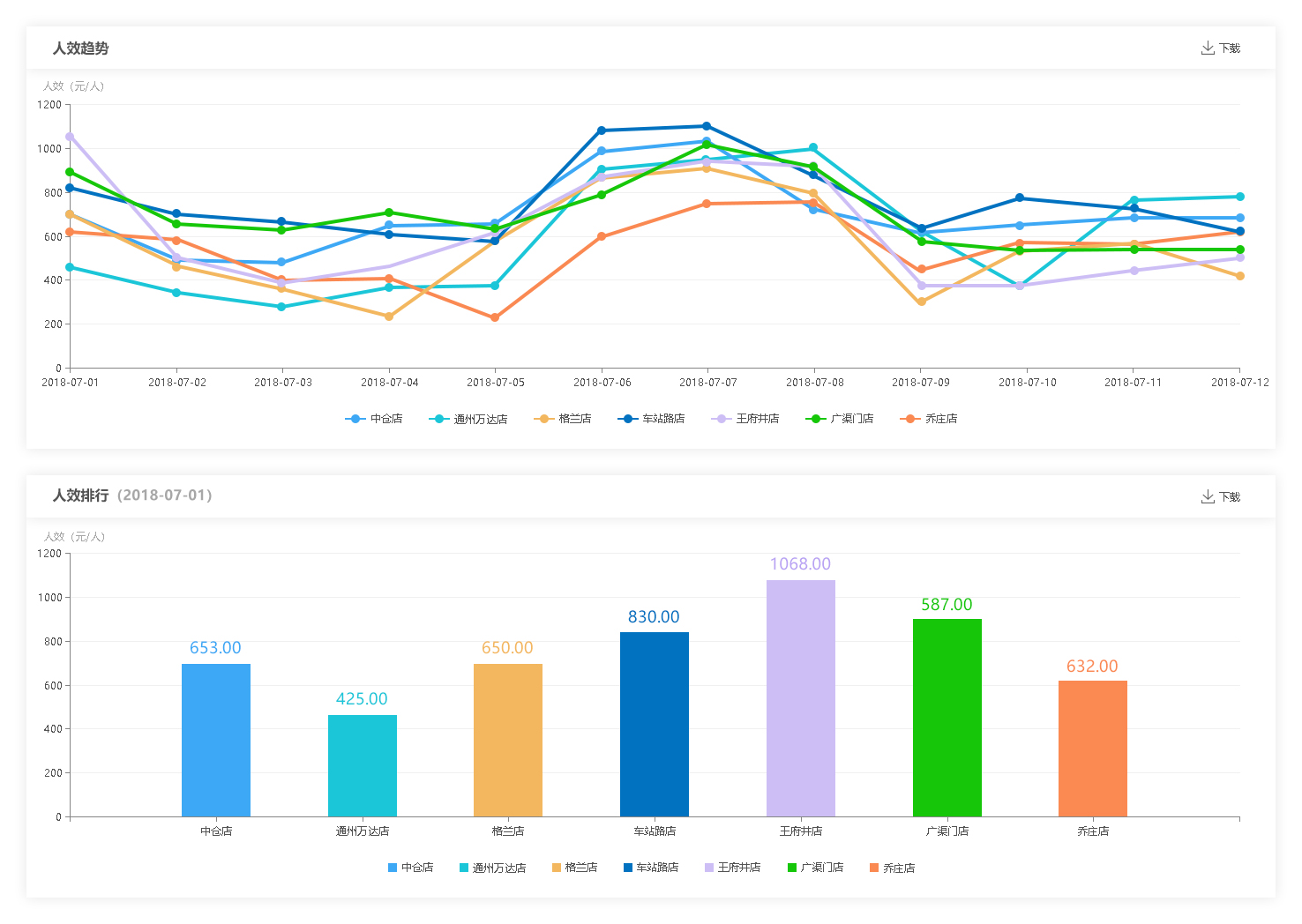Click the 人效排行 panel title
Viewport: 1302px width, 924px height.
pos(80,496)
